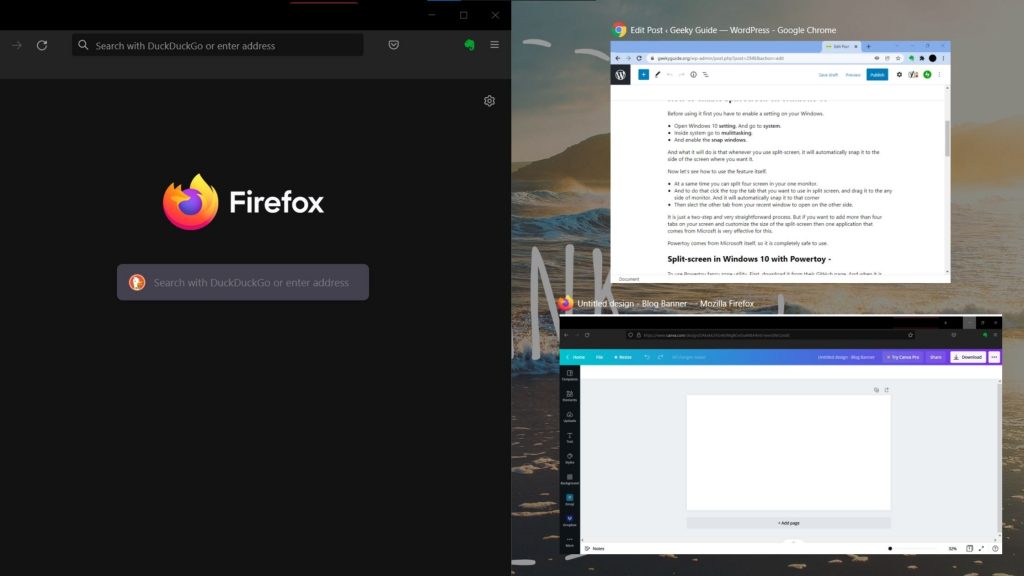
Task: Open the hamburger menu in left Firefox
Action: (494, 44)
